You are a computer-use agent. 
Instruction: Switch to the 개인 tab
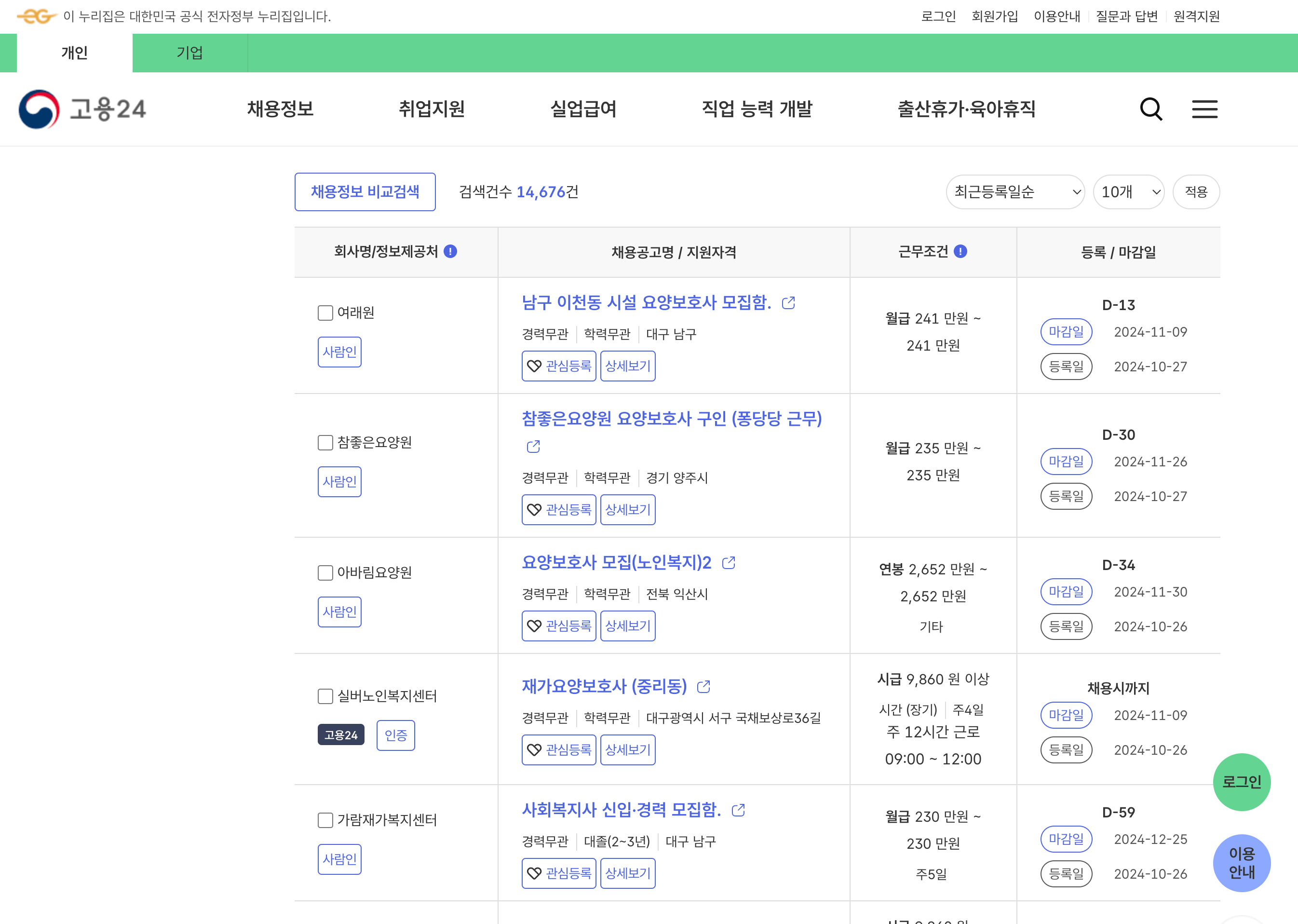click(x=75, y=53)
